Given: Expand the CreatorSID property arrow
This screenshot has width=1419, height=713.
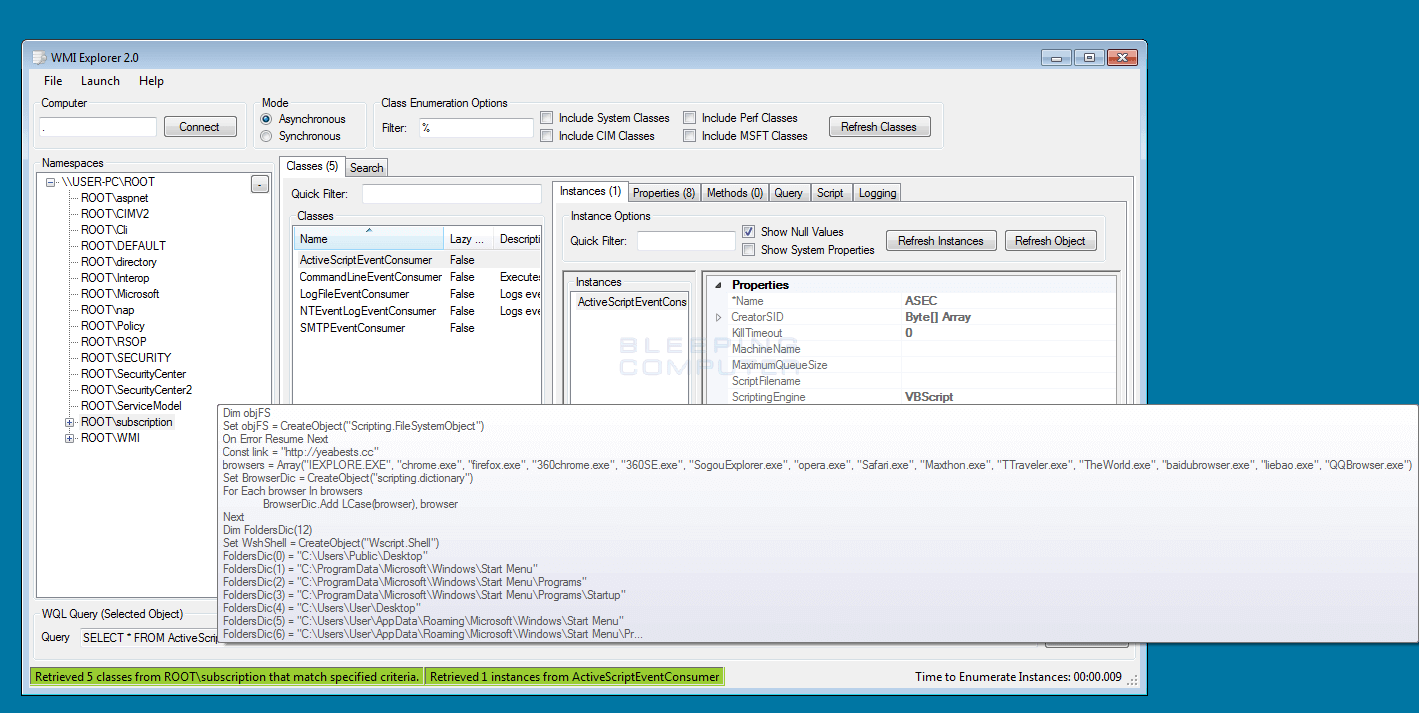Looking at the screenshot, I should point(718,317).
